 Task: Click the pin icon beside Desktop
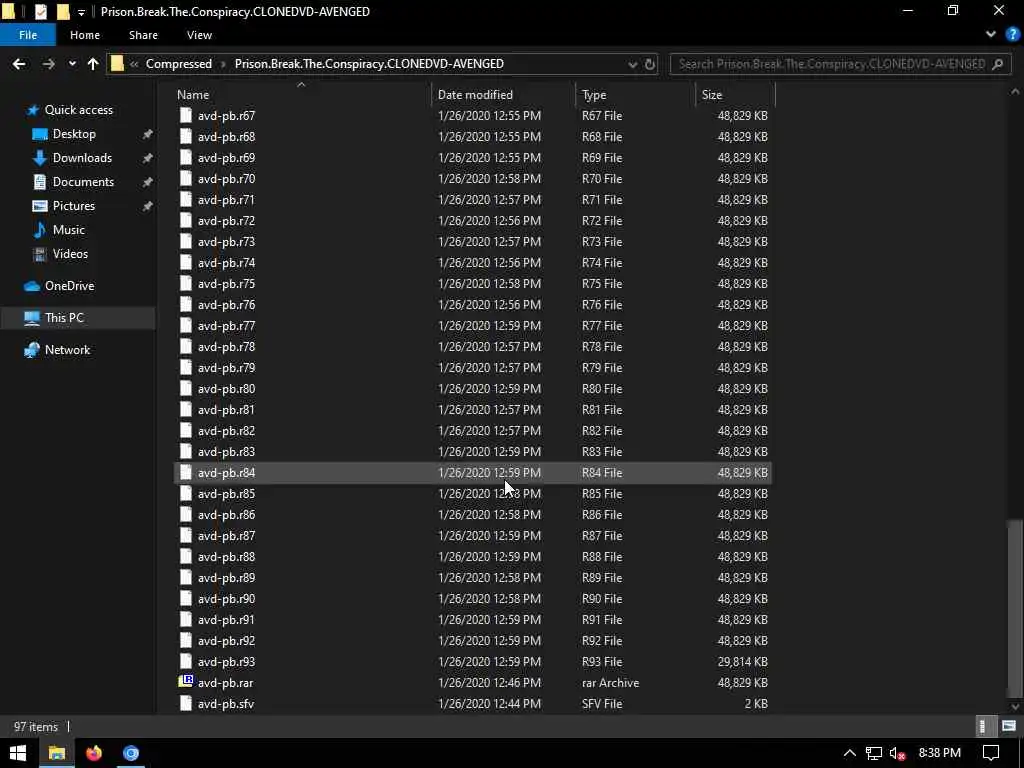coord(148,134)
